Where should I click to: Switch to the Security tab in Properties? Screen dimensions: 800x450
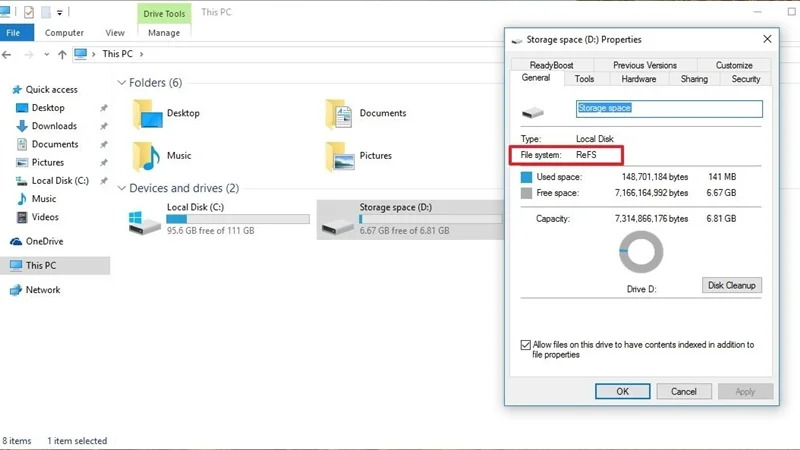click(x=745, y=79)
